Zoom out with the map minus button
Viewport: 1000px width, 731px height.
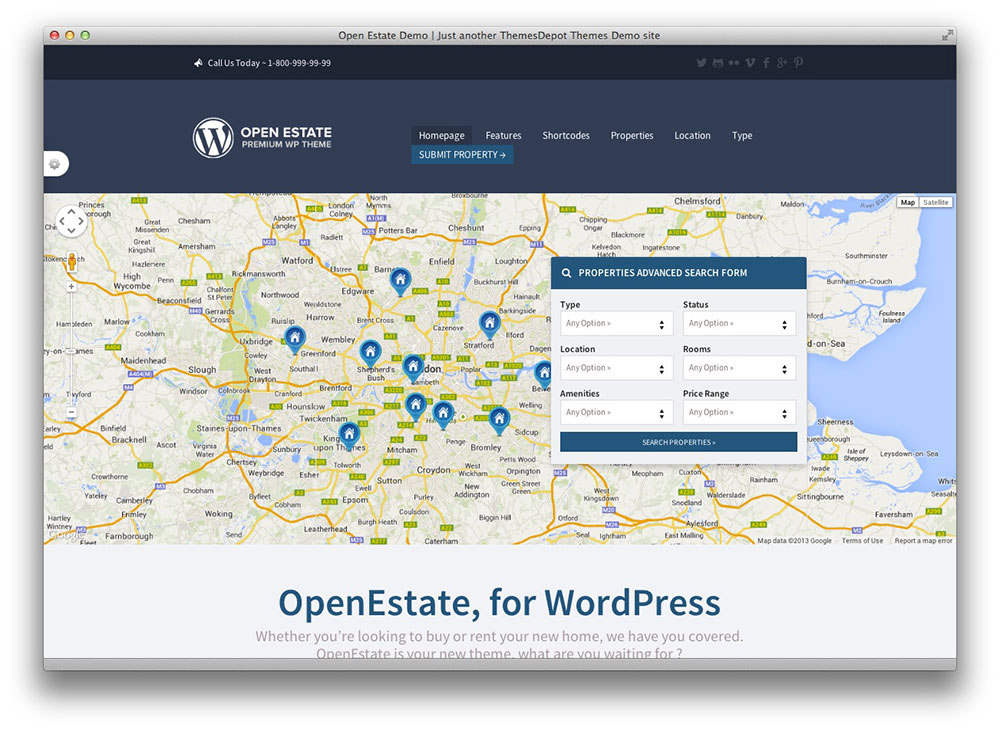(71, 413)
